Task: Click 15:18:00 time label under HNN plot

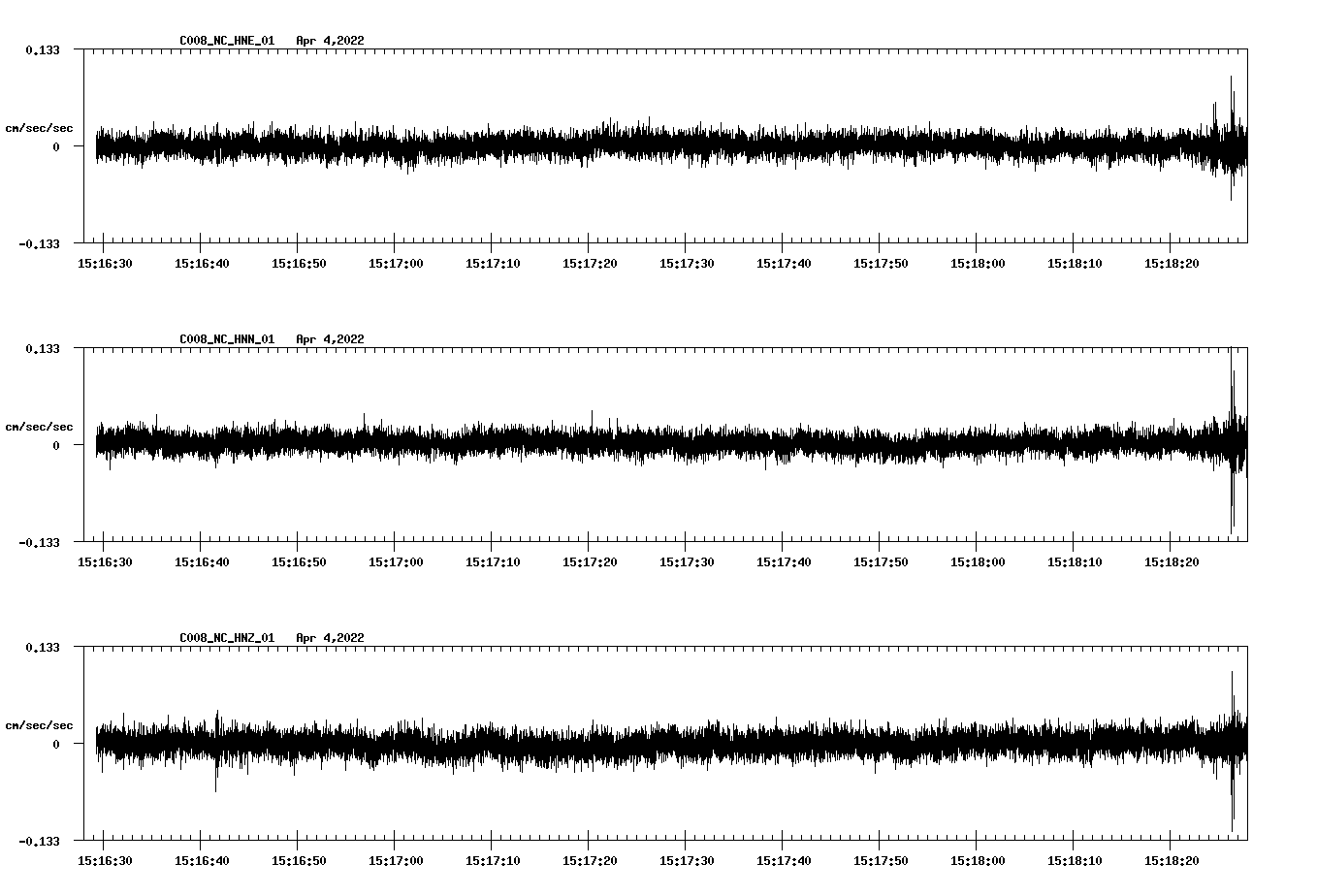Action: [x=978, y=562]
